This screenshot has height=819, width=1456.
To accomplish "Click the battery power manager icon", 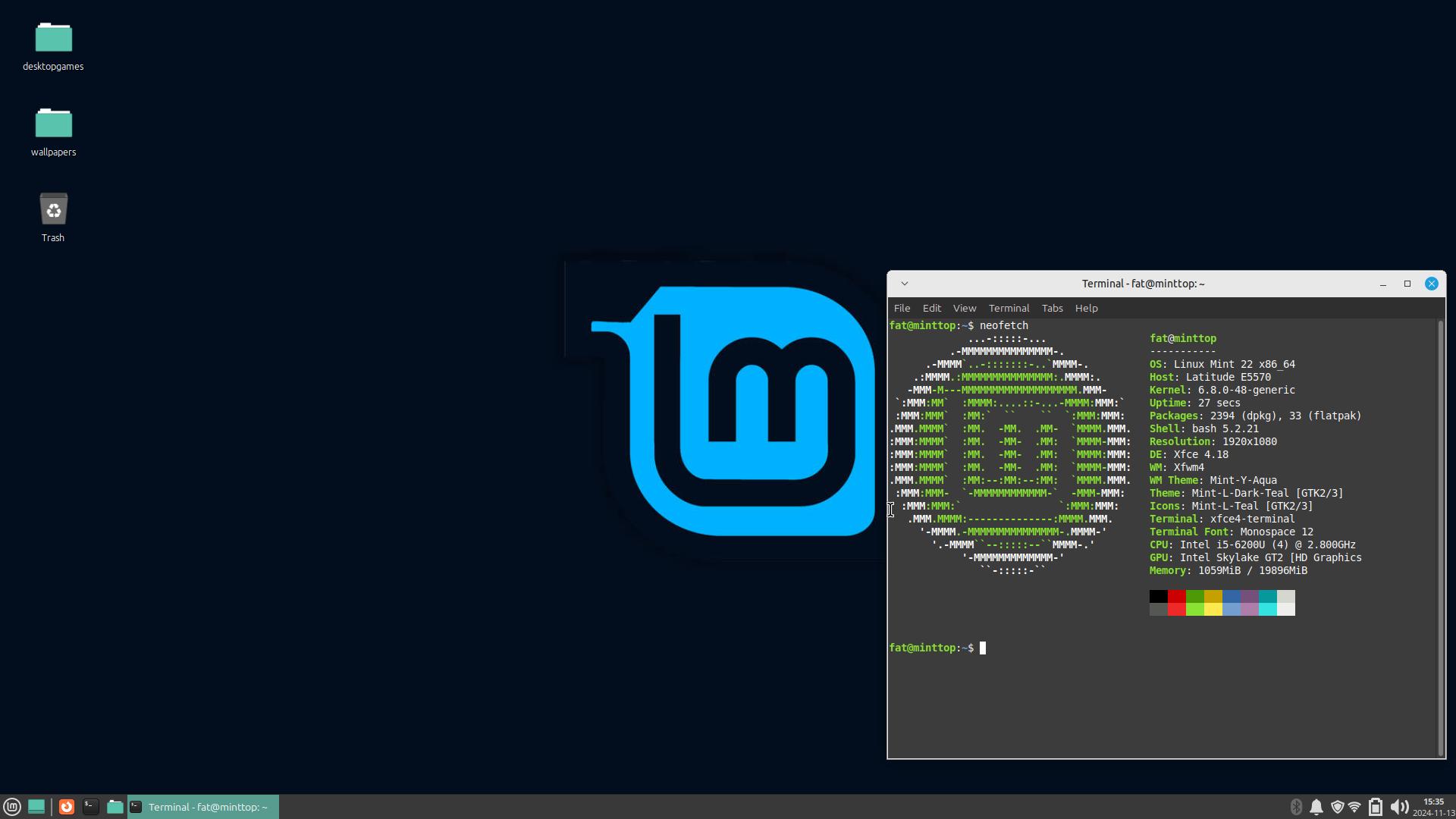I will [1376, 807].
